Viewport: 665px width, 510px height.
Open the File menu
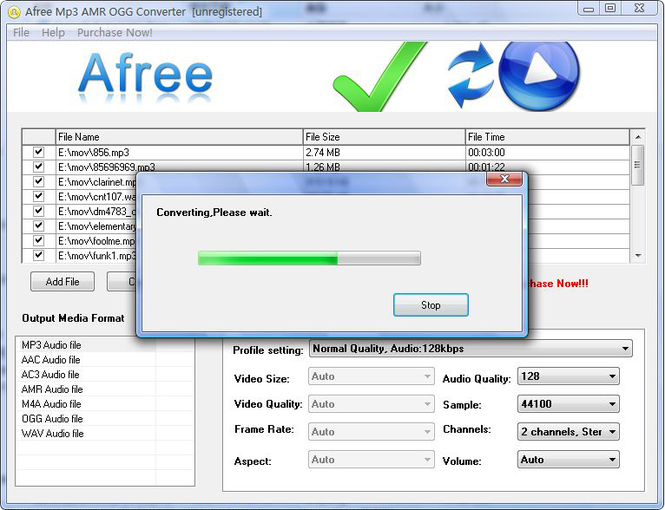pyautogui.click(x=21, y=33)
